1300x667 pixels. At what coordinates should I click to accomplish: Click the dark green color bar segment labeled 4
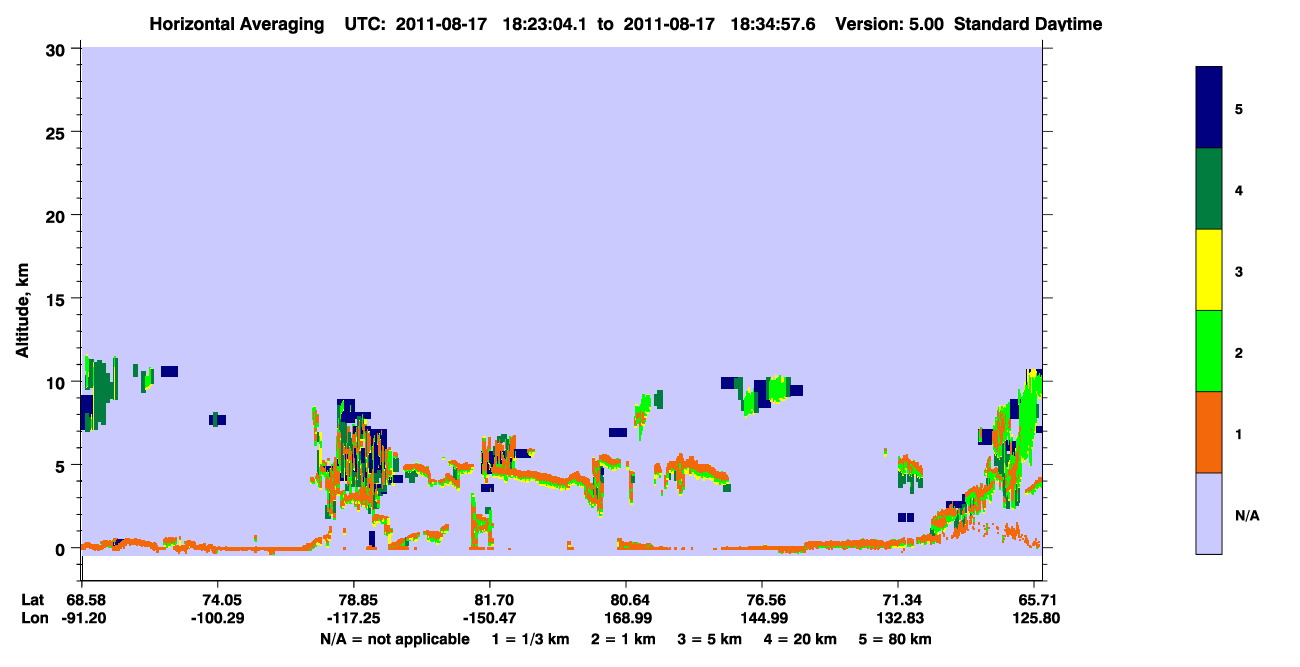1209,189
